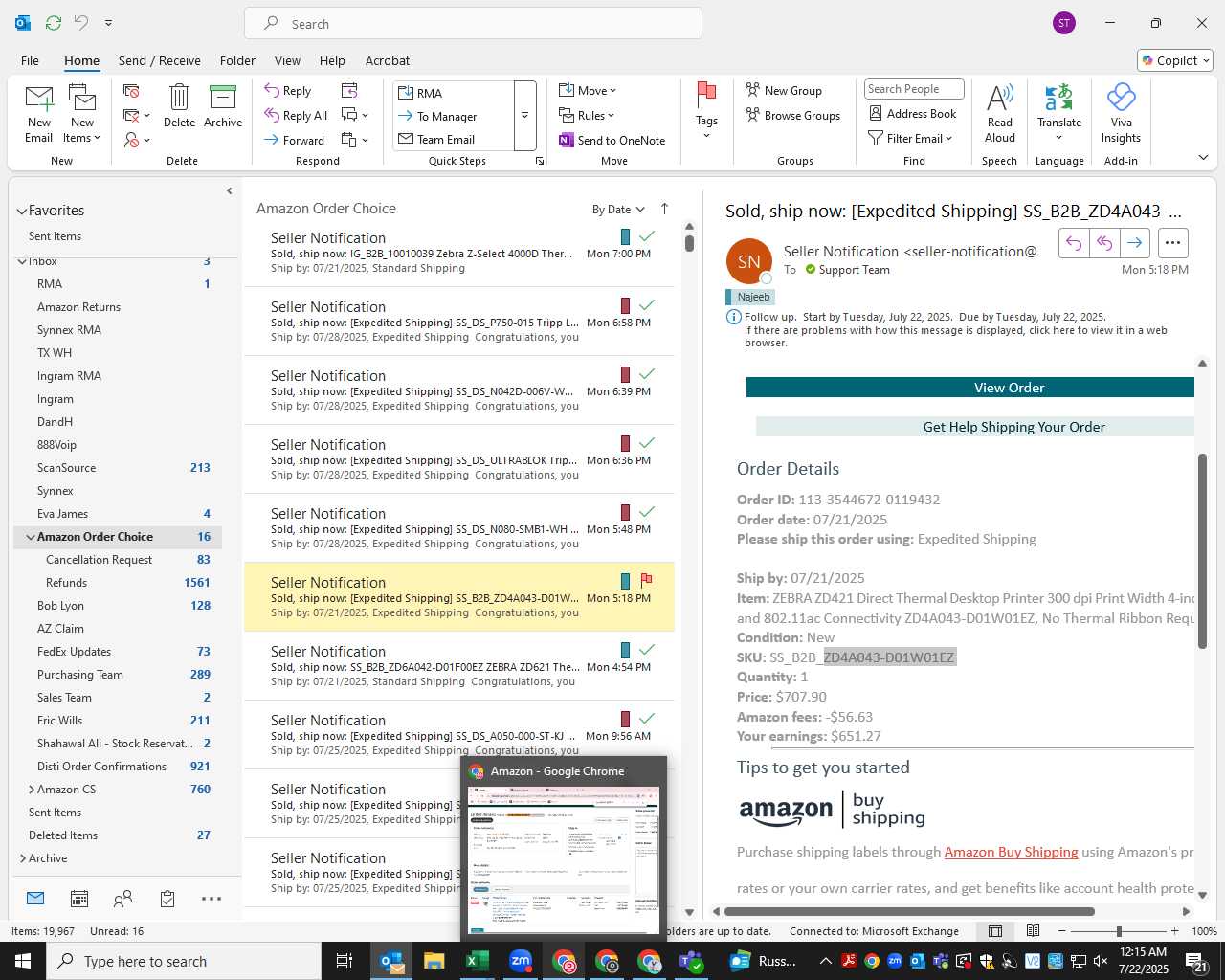Click Browse Groups
The width and height of the screenshot is (1225, 980).
point(792,116)
